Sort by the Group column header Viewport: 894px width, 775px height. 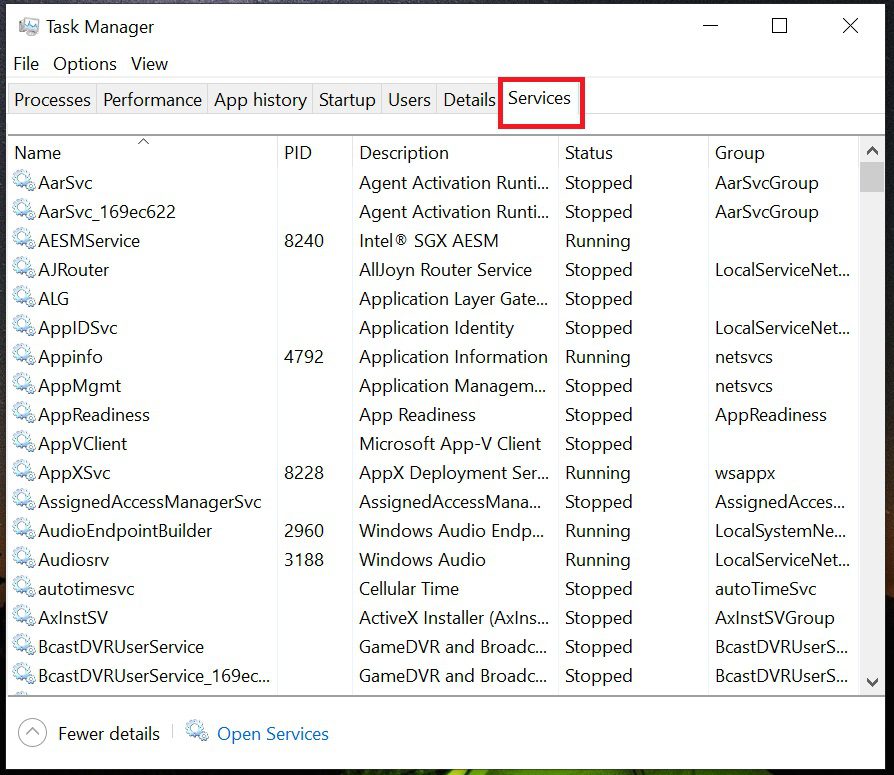783,152
